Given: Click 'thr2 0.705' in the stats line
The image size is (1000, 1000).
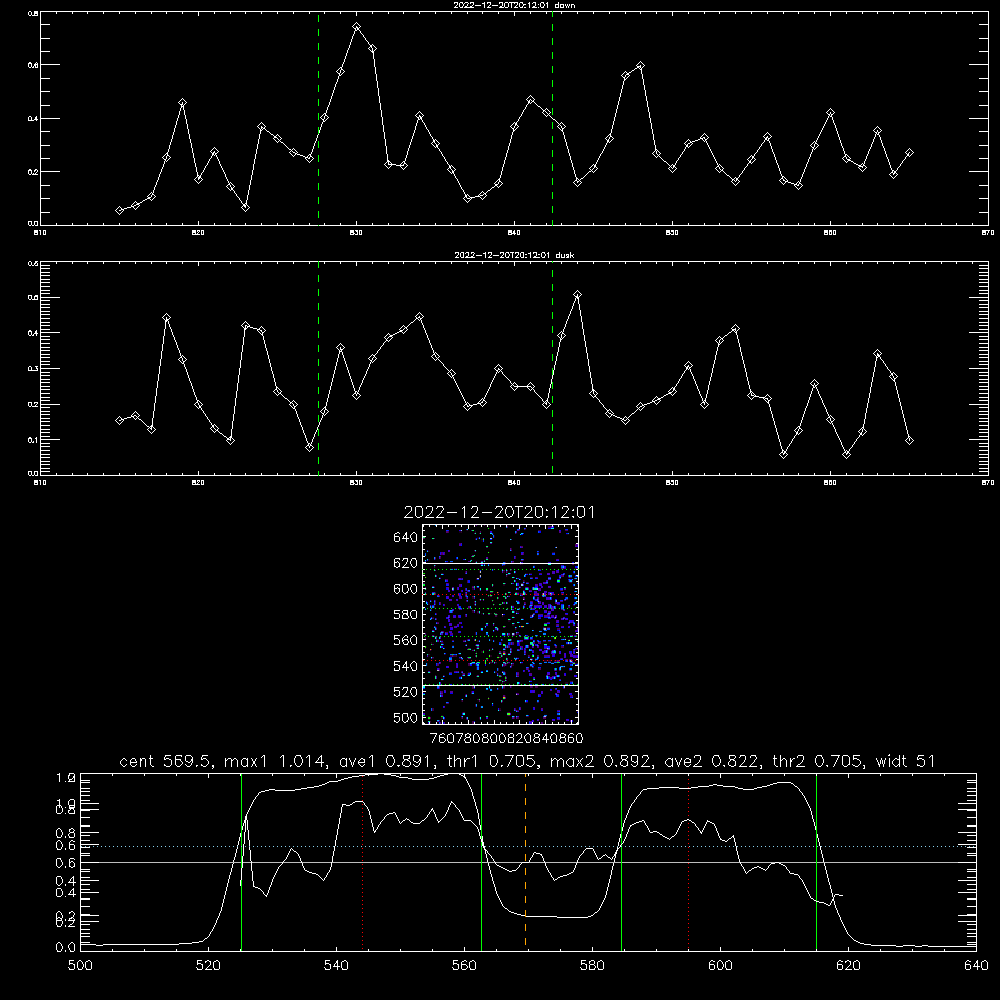Looking at the screenshot, I should (816, 761).
